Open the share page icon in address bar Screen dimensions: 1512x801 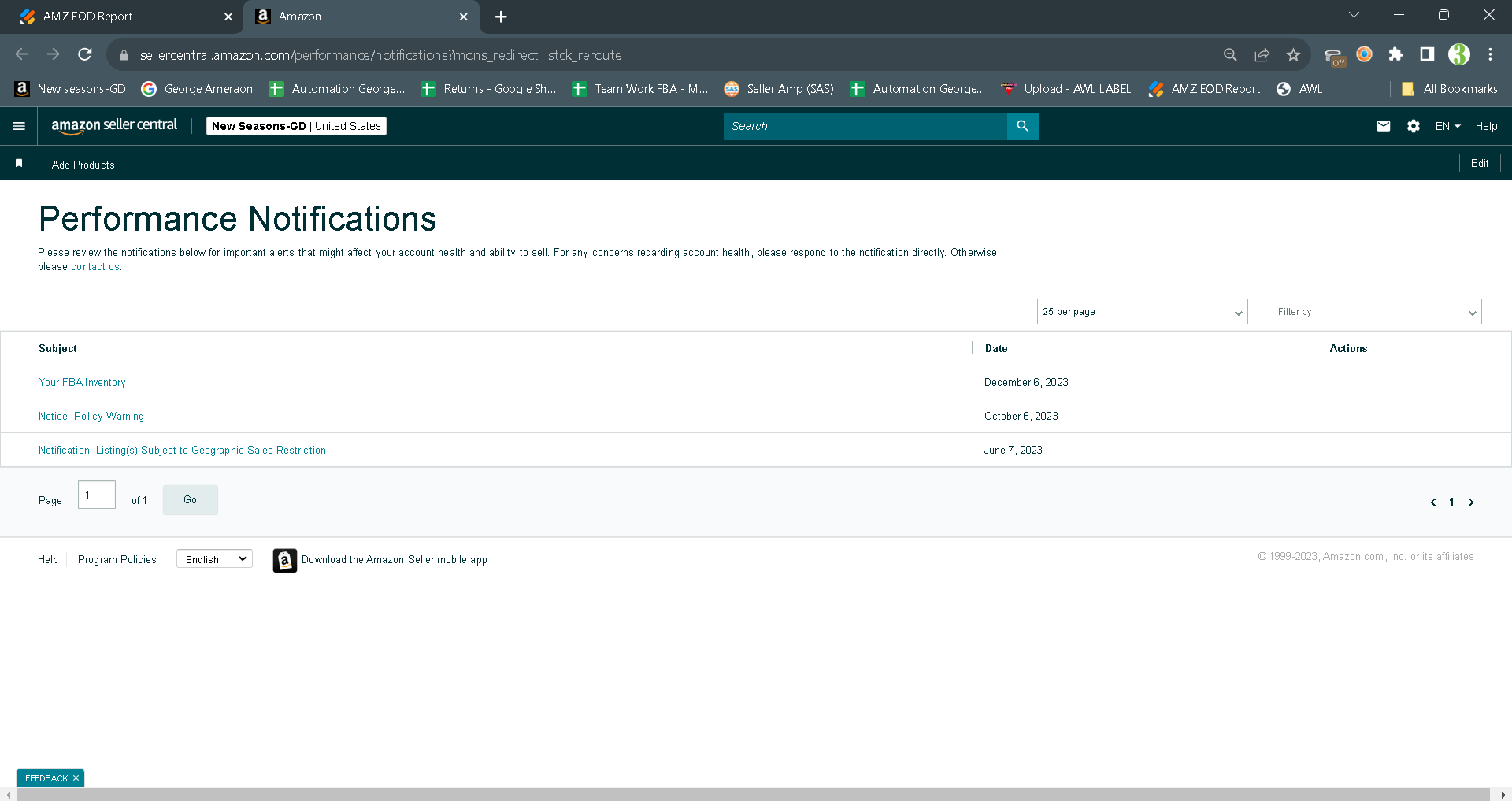[x=1262, y=54]
